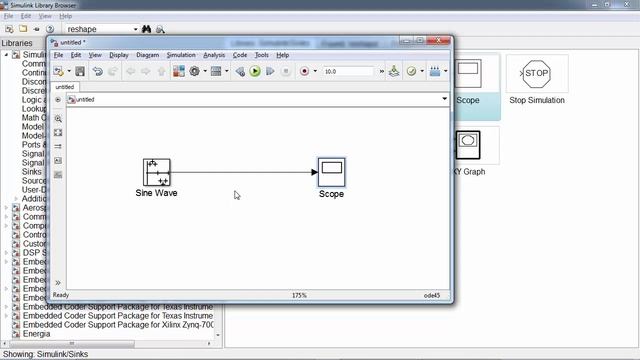Viewport: 640px width, 360px height.
Task: Open the Tools menu
Action: point(262,55)
